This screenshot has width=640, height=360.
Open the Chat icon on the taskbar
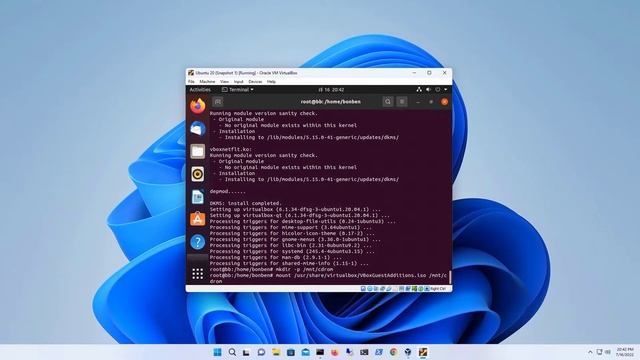tap(261, 352)
